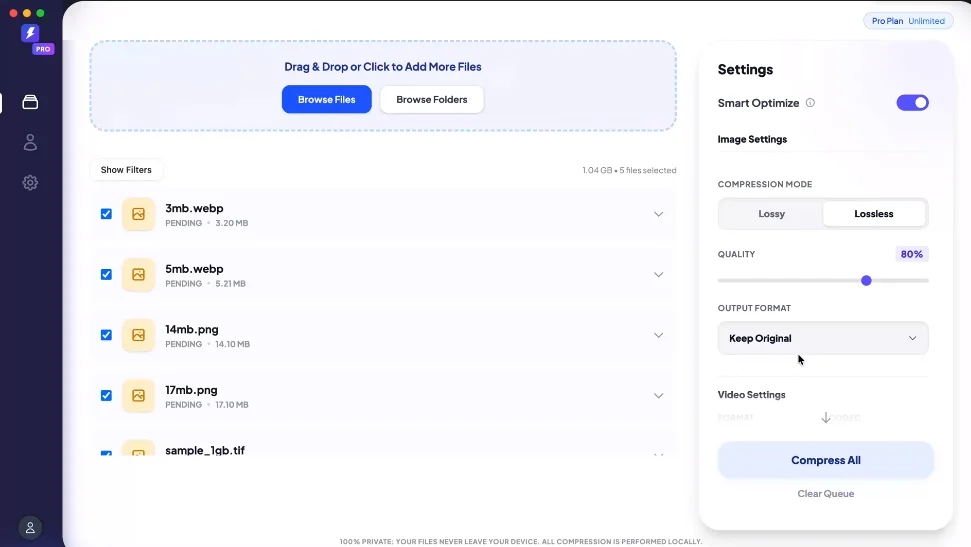Select the Lossy compression mode
The image size is (971, 547).
tap(772, 214)
